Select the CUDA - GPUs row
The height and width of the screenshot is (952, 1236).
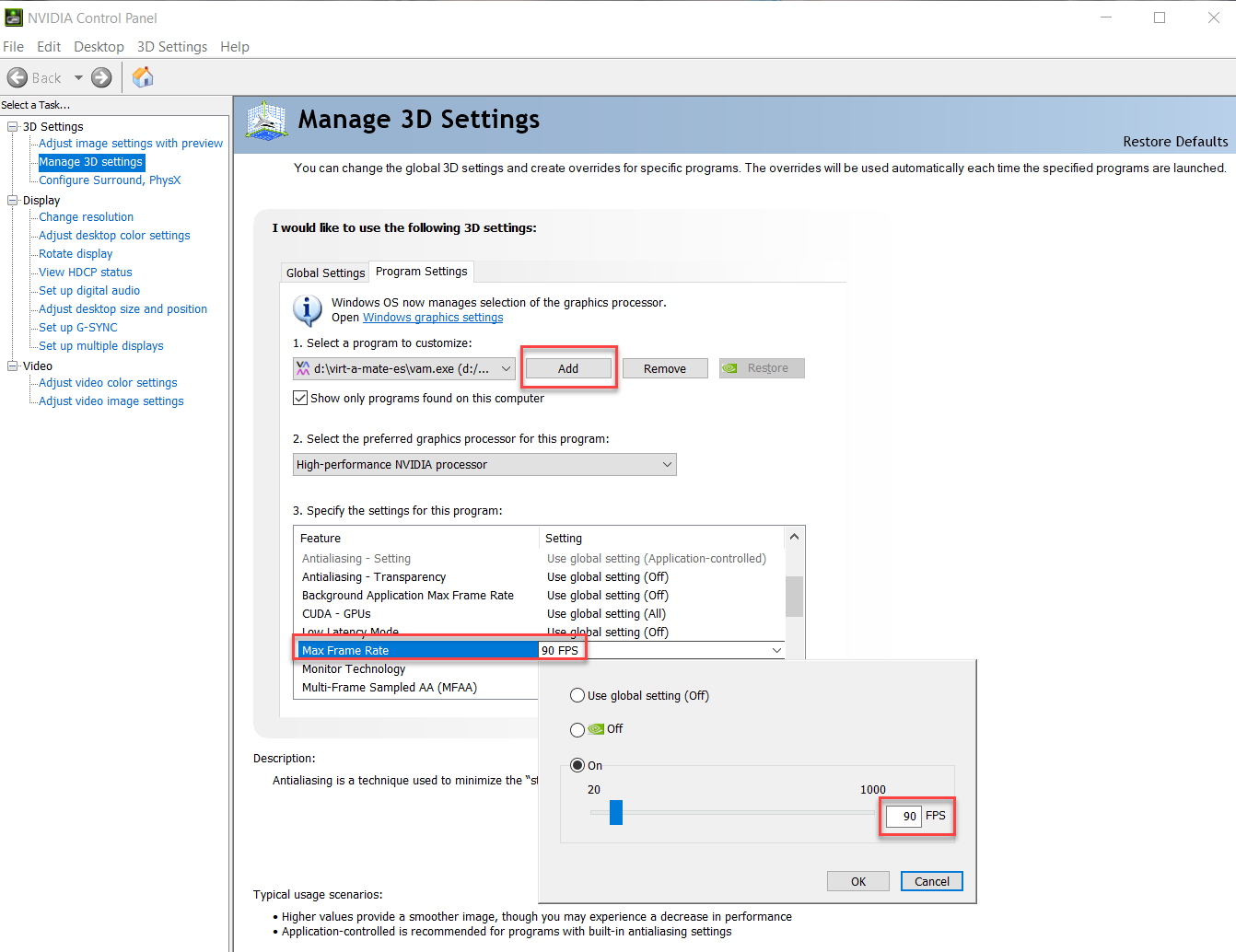coord(540,614)
